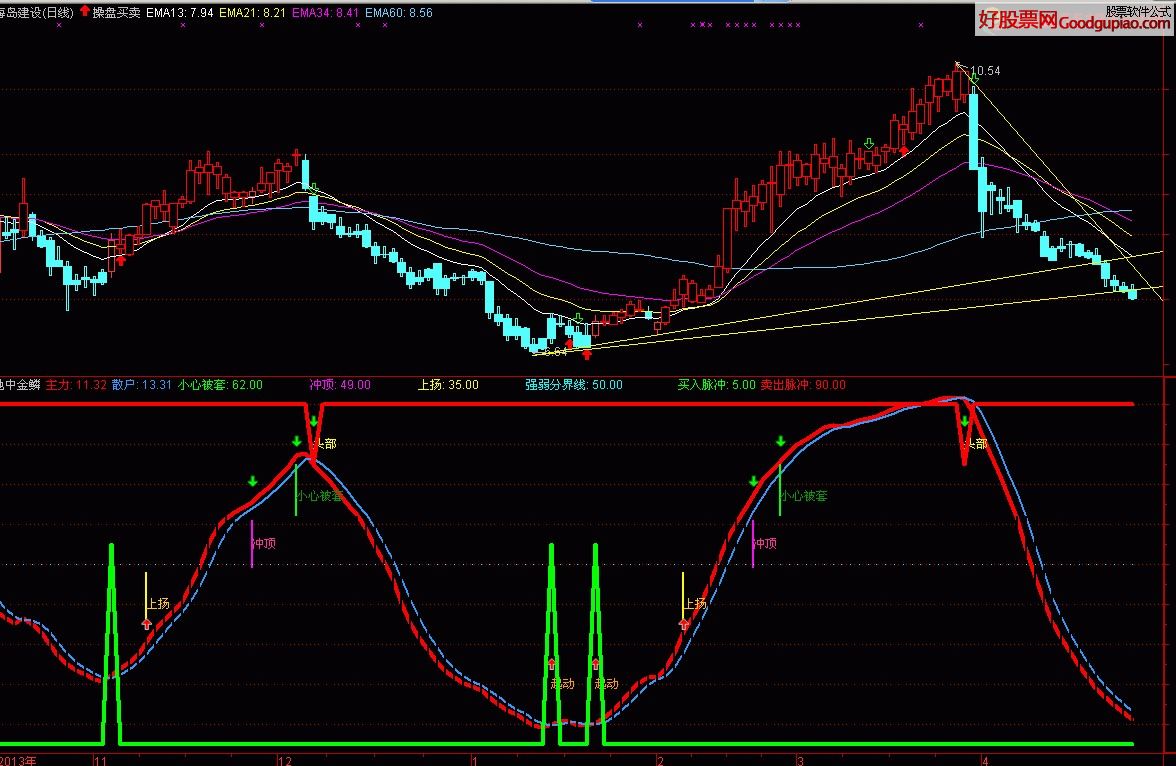Click the 小心被套: 62.00 label

[220, 384]
